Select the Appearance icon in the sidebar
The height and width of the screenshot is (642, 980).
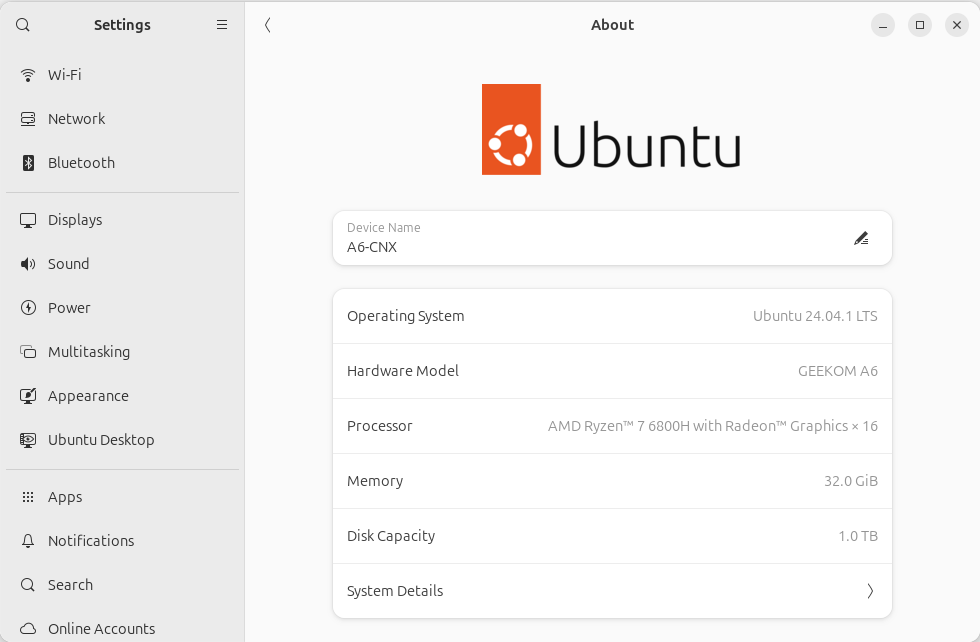tap(28, 396)
